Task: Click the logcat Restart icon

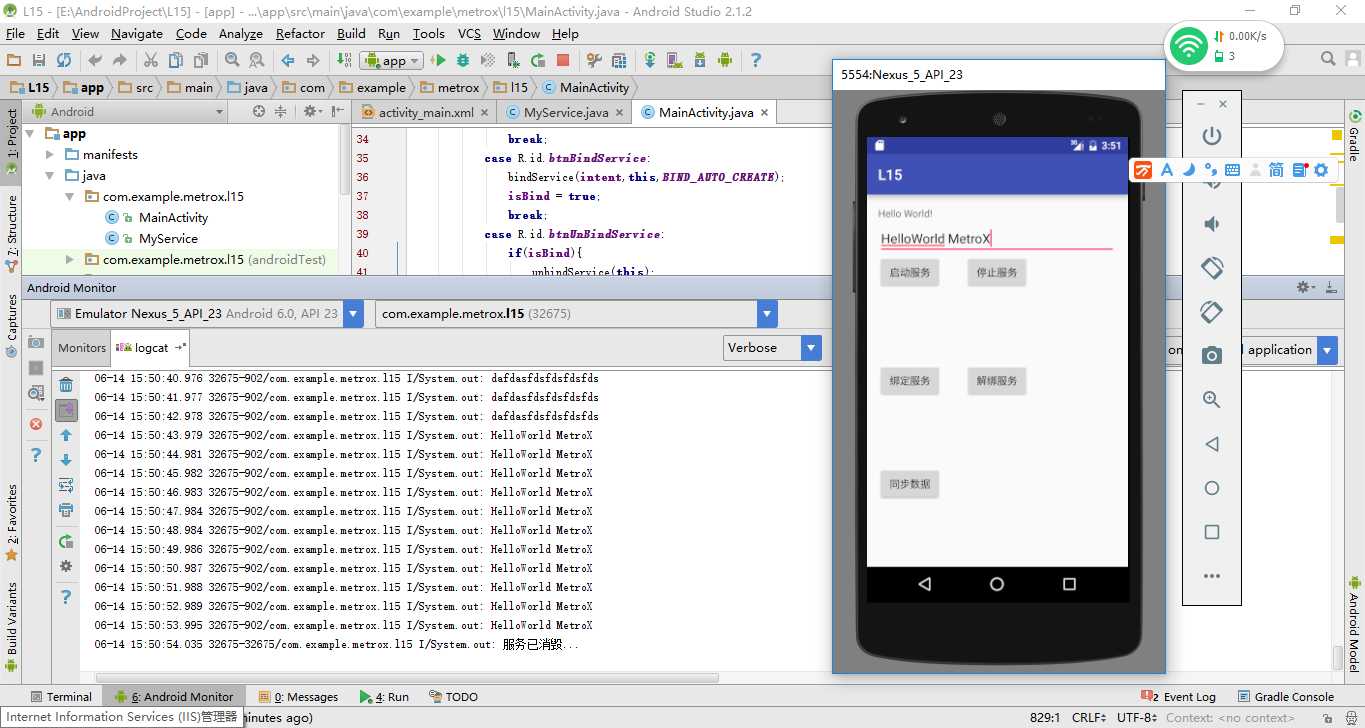Action: click(66, 541)
